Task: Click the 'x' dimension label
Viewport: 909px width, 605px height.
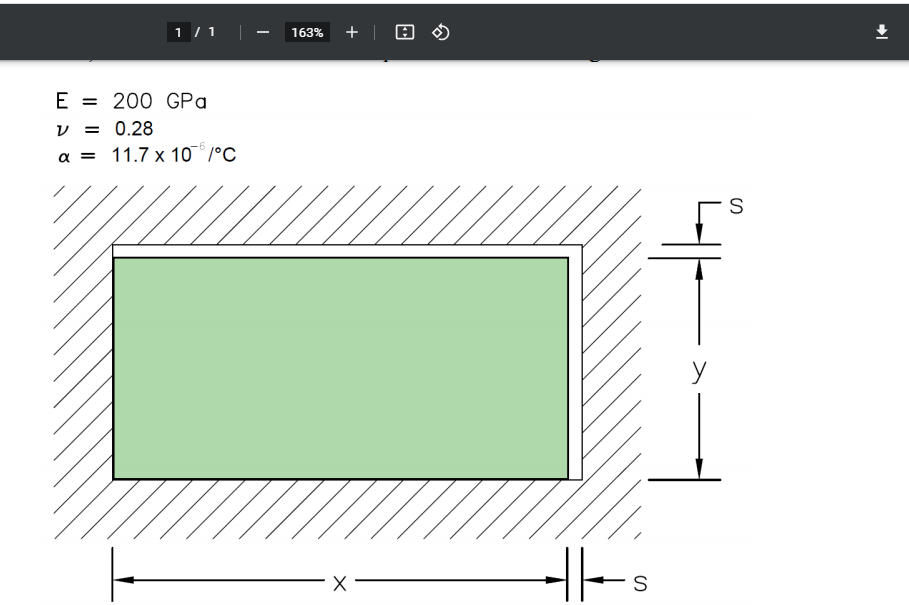Action: [340, 582]
